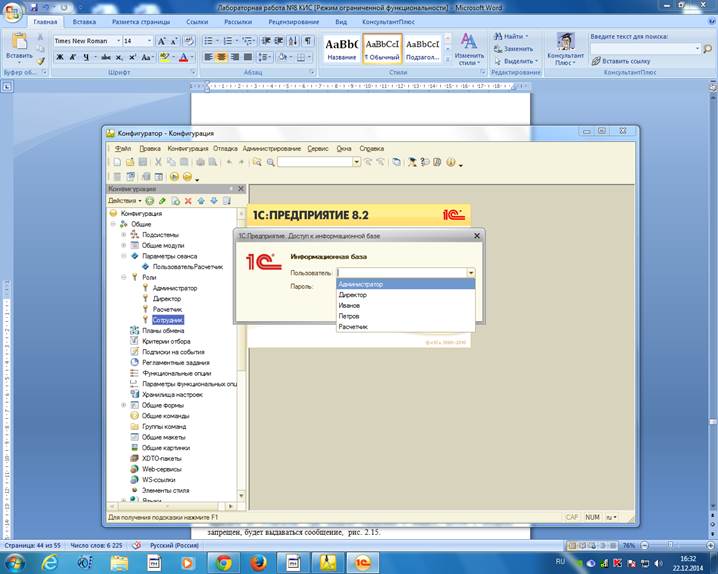
Task: Click Заменить in the Editing group
Action: point(514,49)
